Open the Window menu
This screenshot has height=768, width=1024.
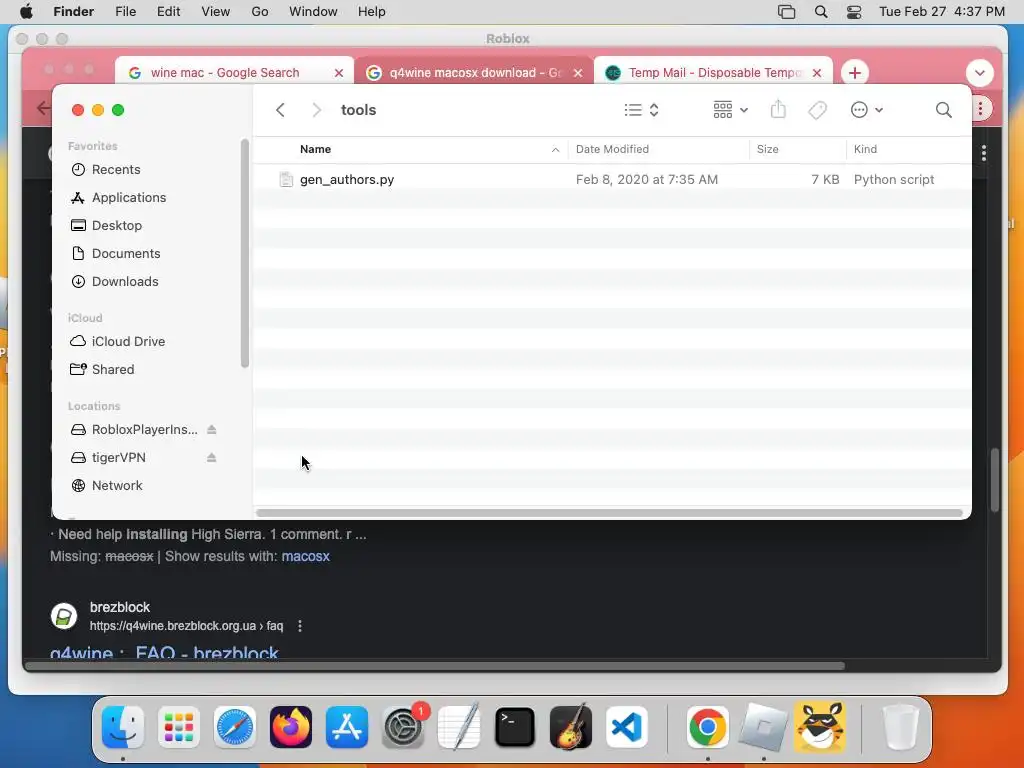(313, 12)
